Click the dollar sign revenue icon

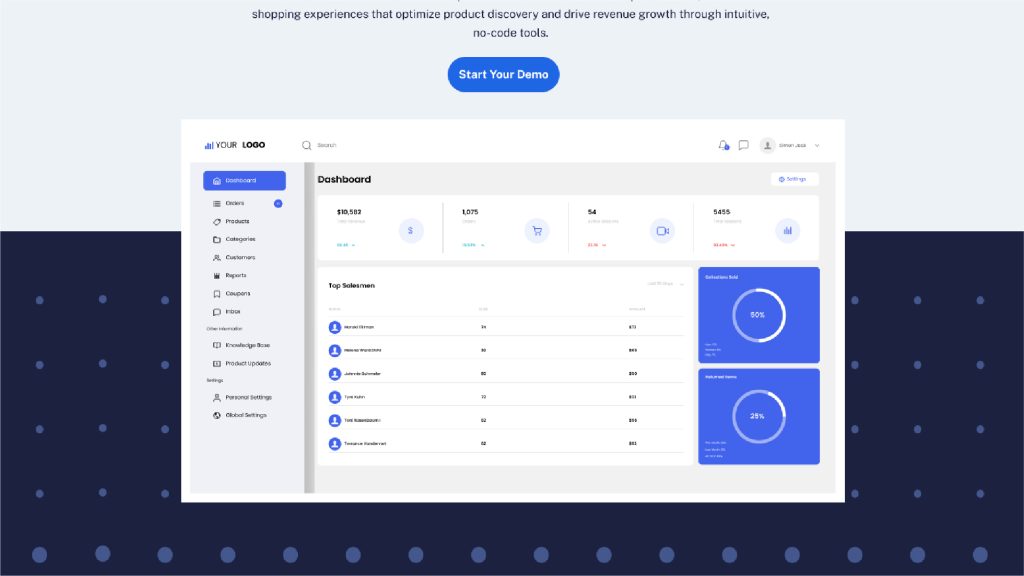point(411,231)
